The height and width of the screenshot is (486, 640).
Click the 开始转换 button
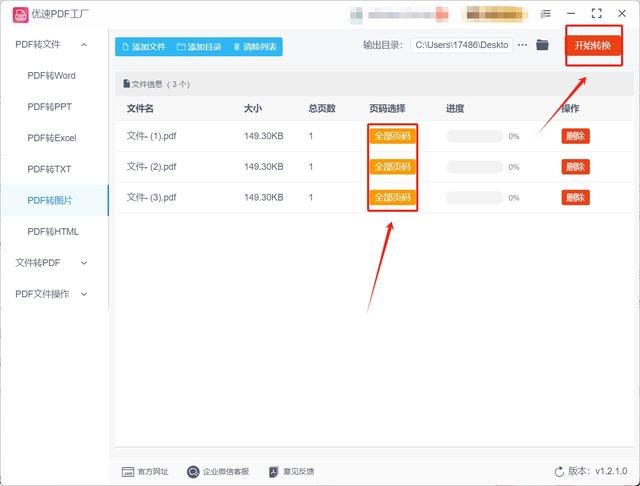(x=593, y=45)
